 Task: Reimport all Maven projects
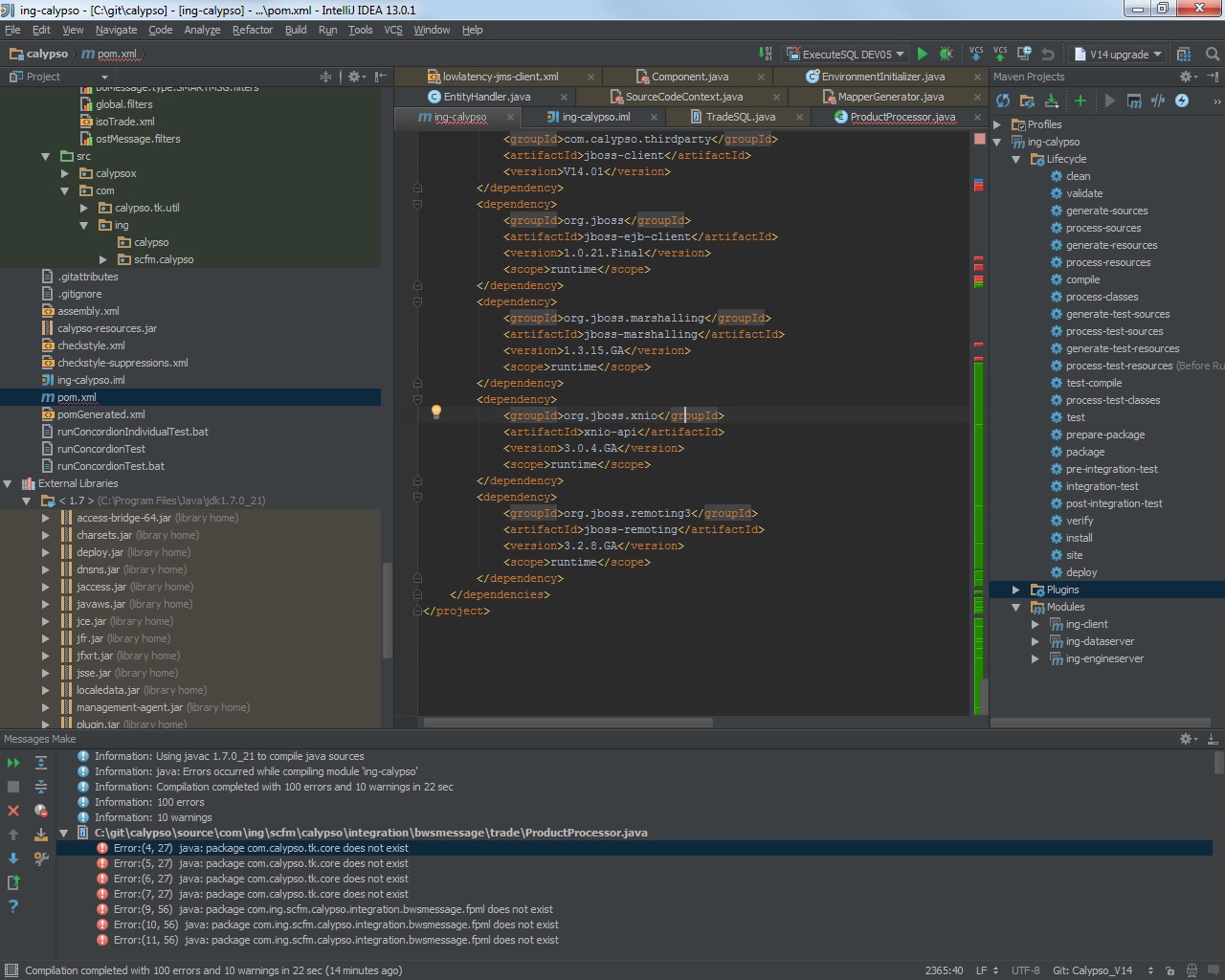pos(1003,100)
